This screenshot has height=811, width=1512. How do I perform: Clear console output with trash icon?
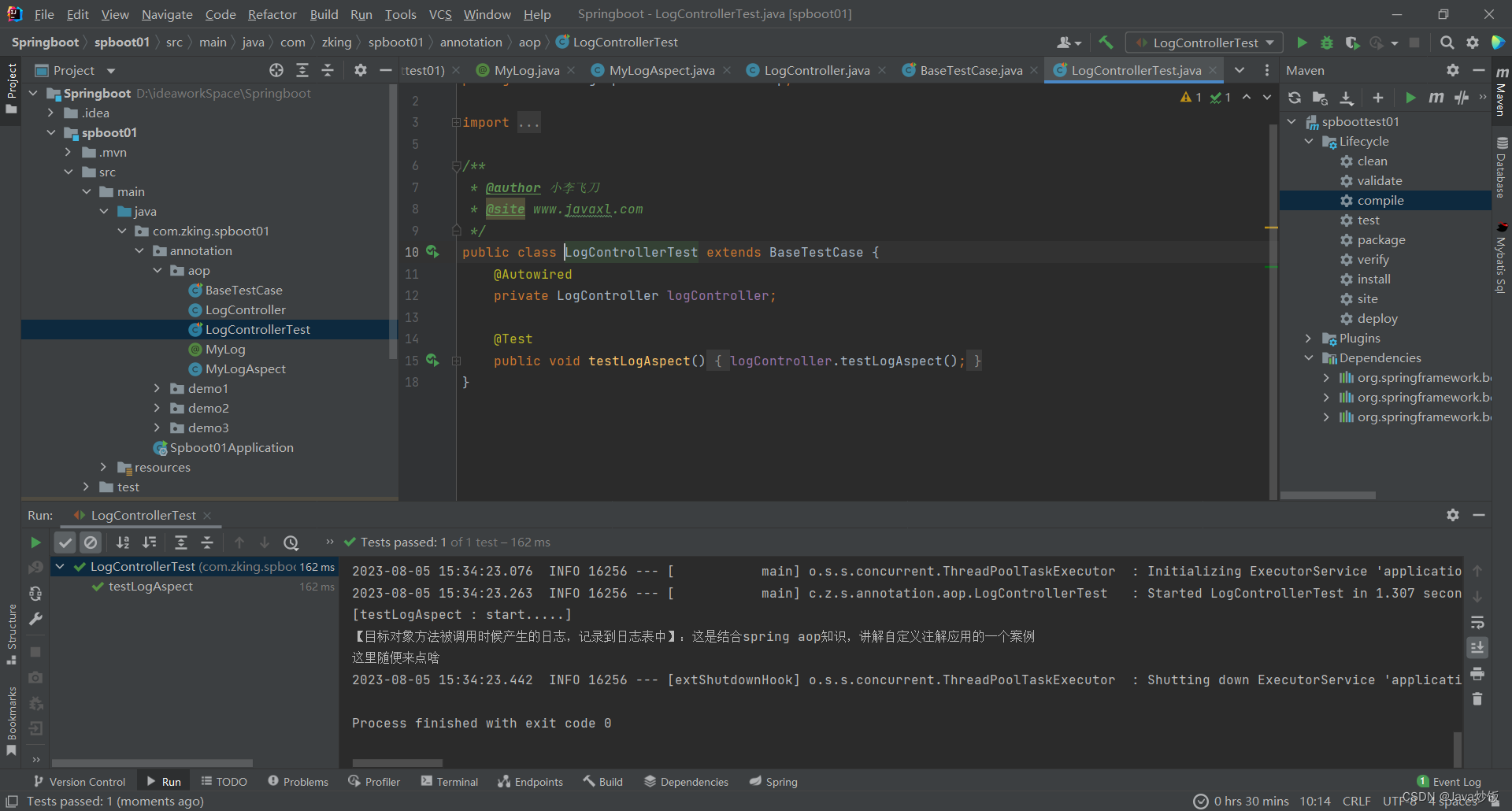(1477, 699)
